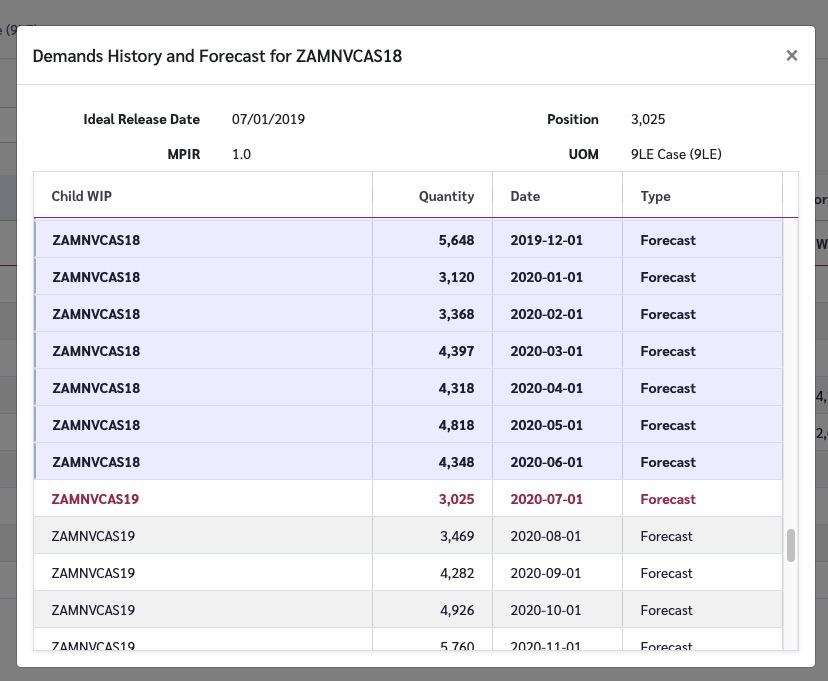Screen dimensions: 828x681
Task: Select the forecast row dated 2020-02-01
Action: click(408, 314)
